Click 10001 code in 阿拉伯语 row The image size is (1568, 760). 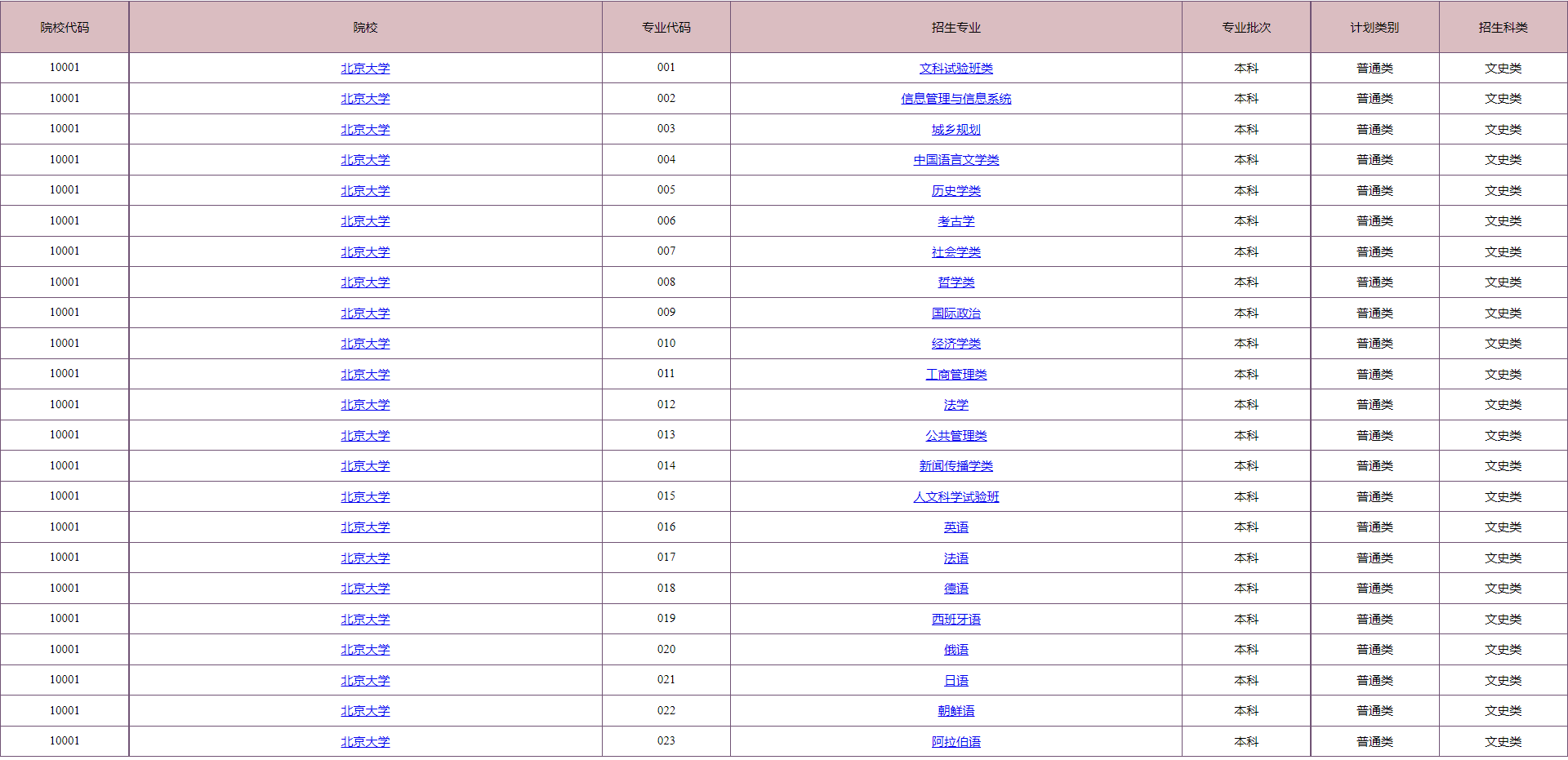point(65,741)
